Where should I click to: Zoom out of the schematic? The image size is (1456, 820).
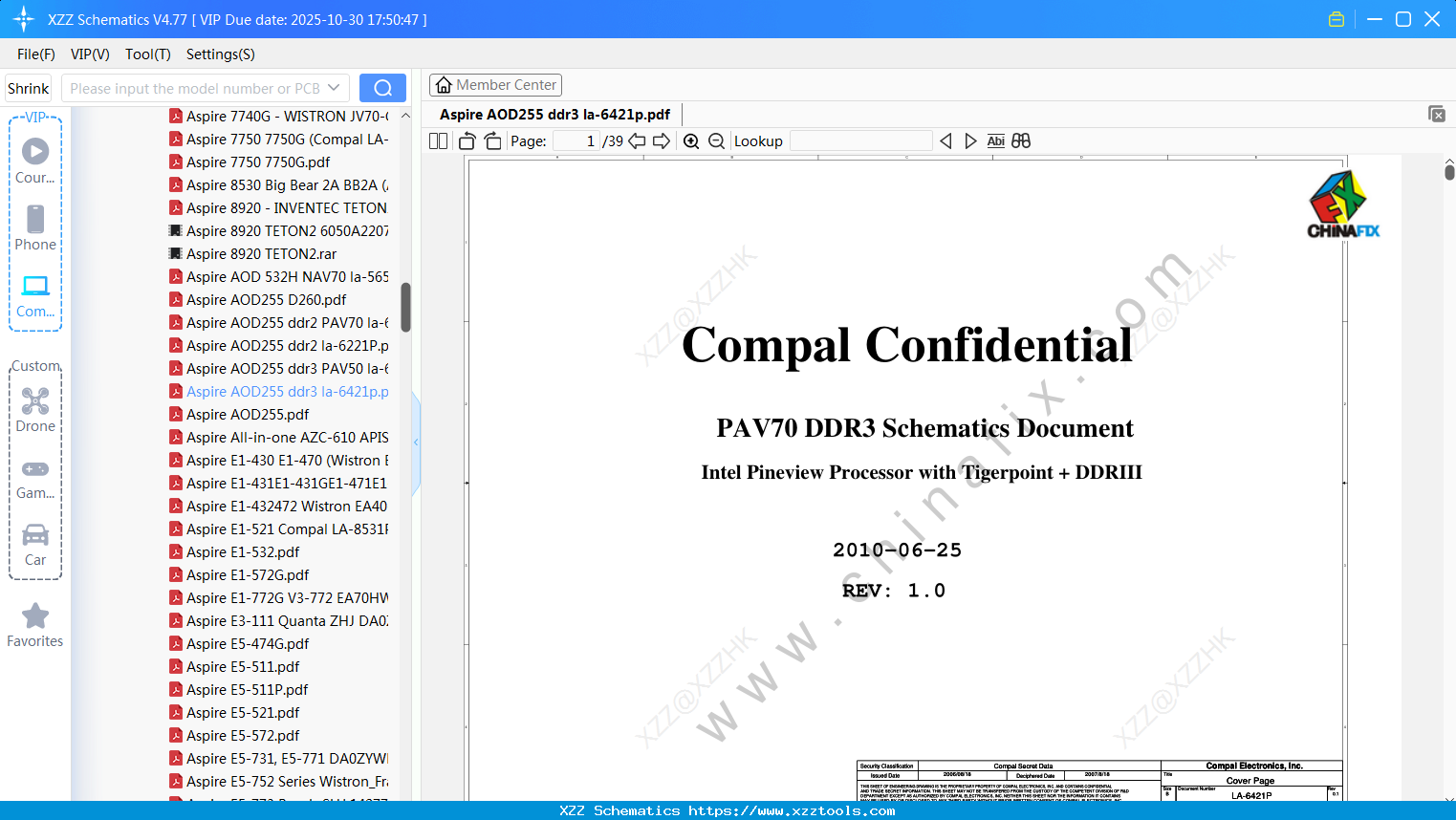pos(716,141)
